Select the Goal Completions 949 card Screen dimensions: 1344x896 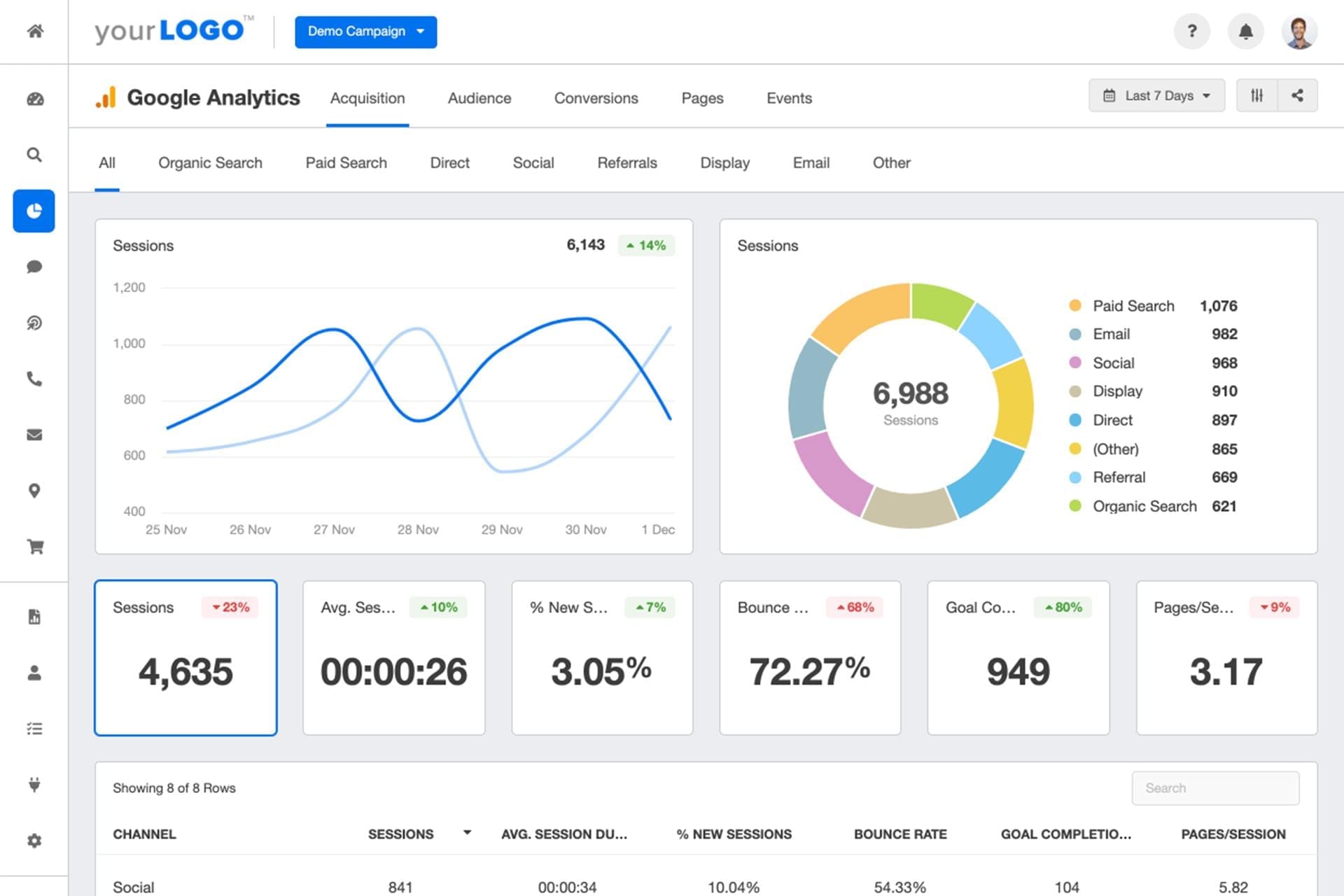(x=1018, y=658)
